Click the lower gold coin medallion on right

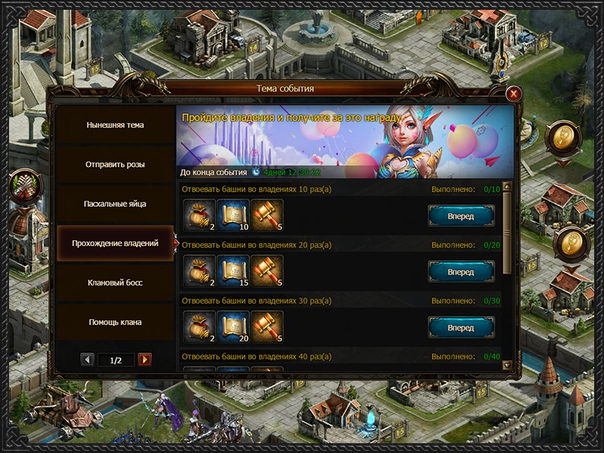tap(572, 245)
